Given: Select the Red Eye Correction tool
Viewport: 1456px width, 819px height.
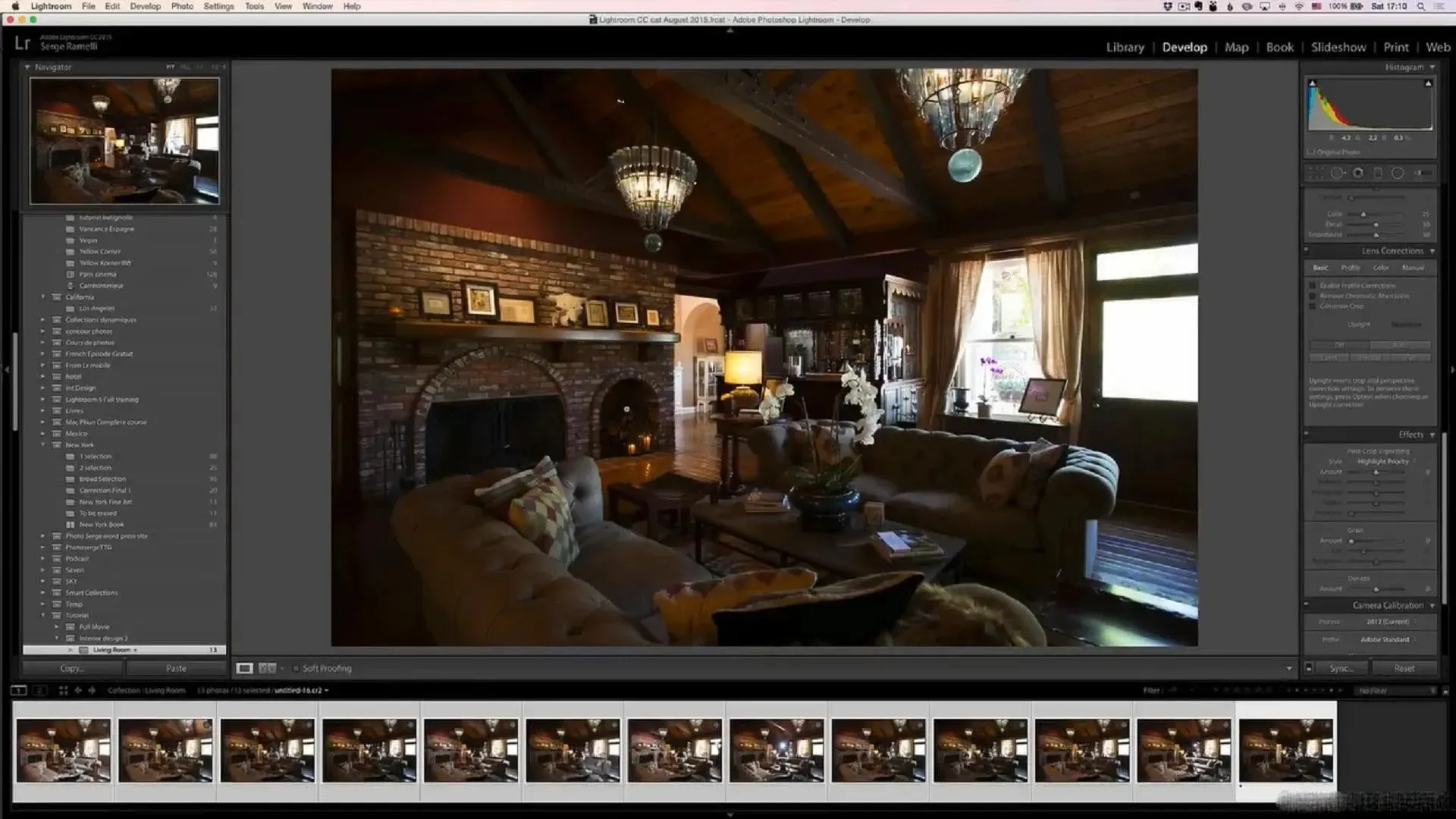Looking at the screenshot, I should coord(1357,173).
